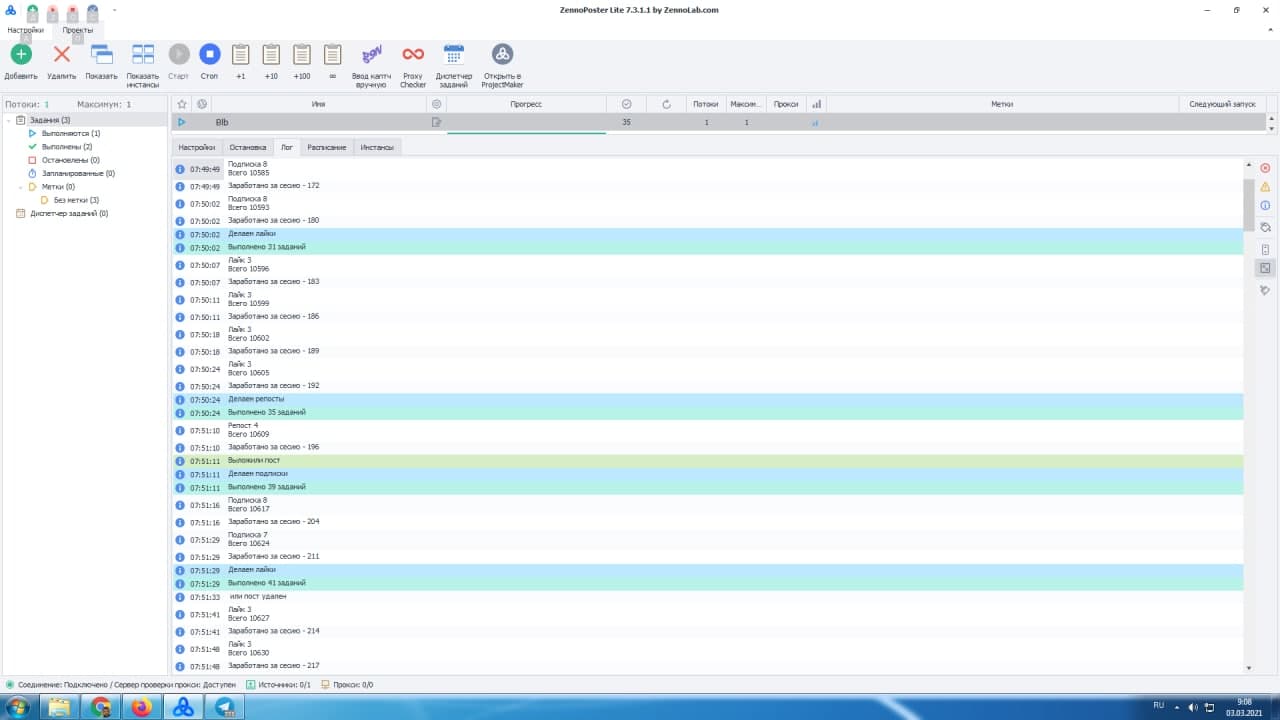The height and width of the screenshot is (720, 1280).
Task: Click the document icon in log sidebar
Action: [x=1265, y=249]
